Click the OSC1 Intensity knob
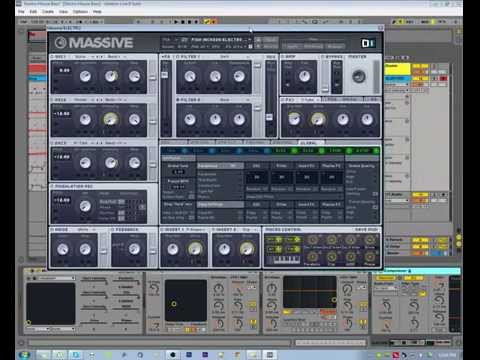The height and width of the screenshot is (360, 480). tap(111, 76)
